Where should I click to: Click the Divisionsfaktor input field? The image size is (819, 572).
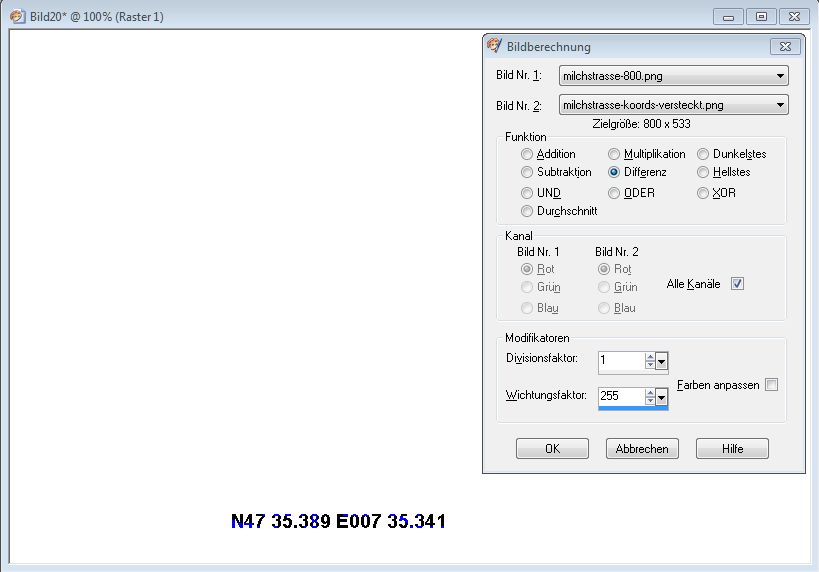click(x=621, y=360)
